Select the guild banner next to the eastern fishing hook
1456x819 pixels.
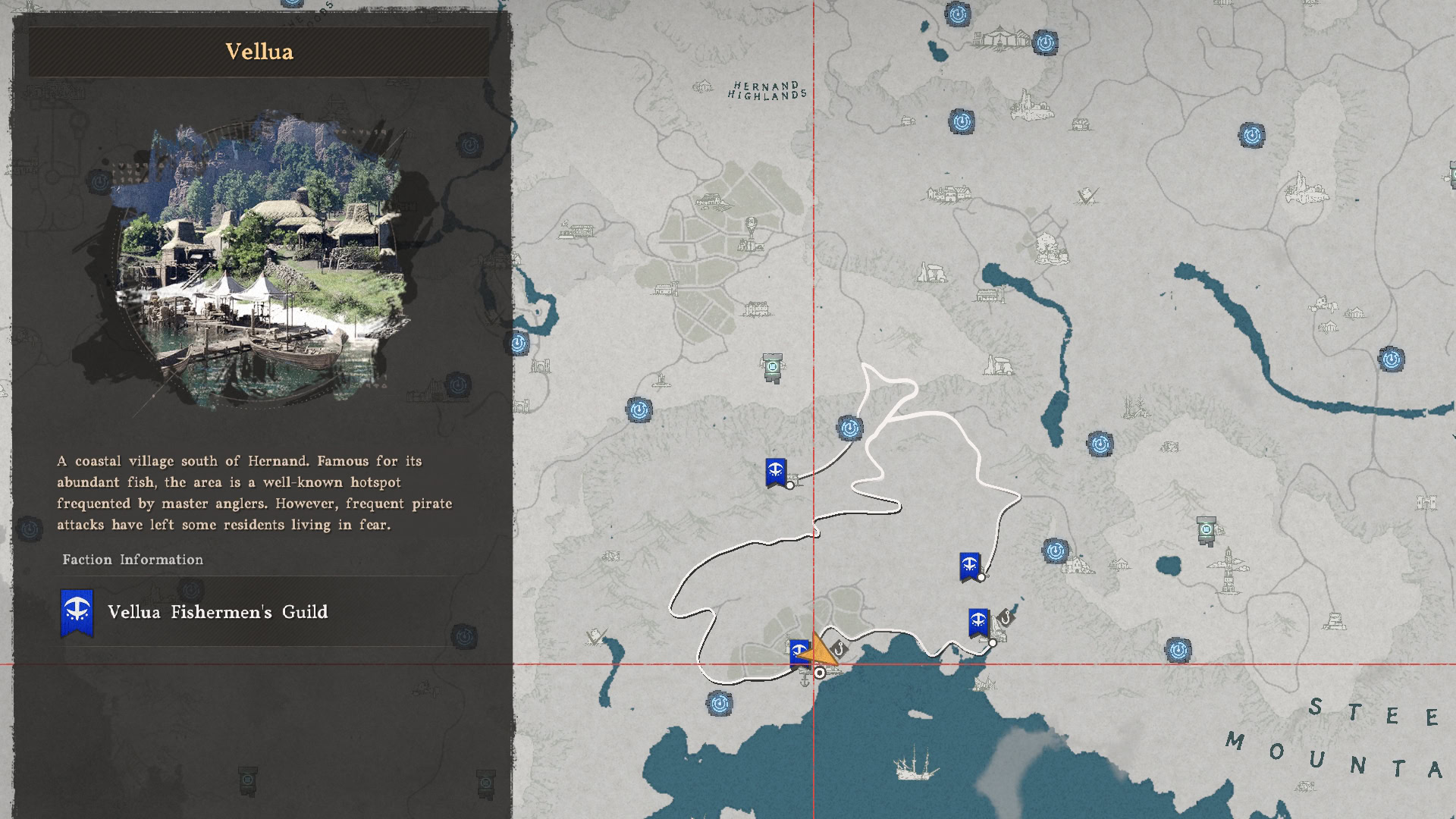click(x=978, y=623)
